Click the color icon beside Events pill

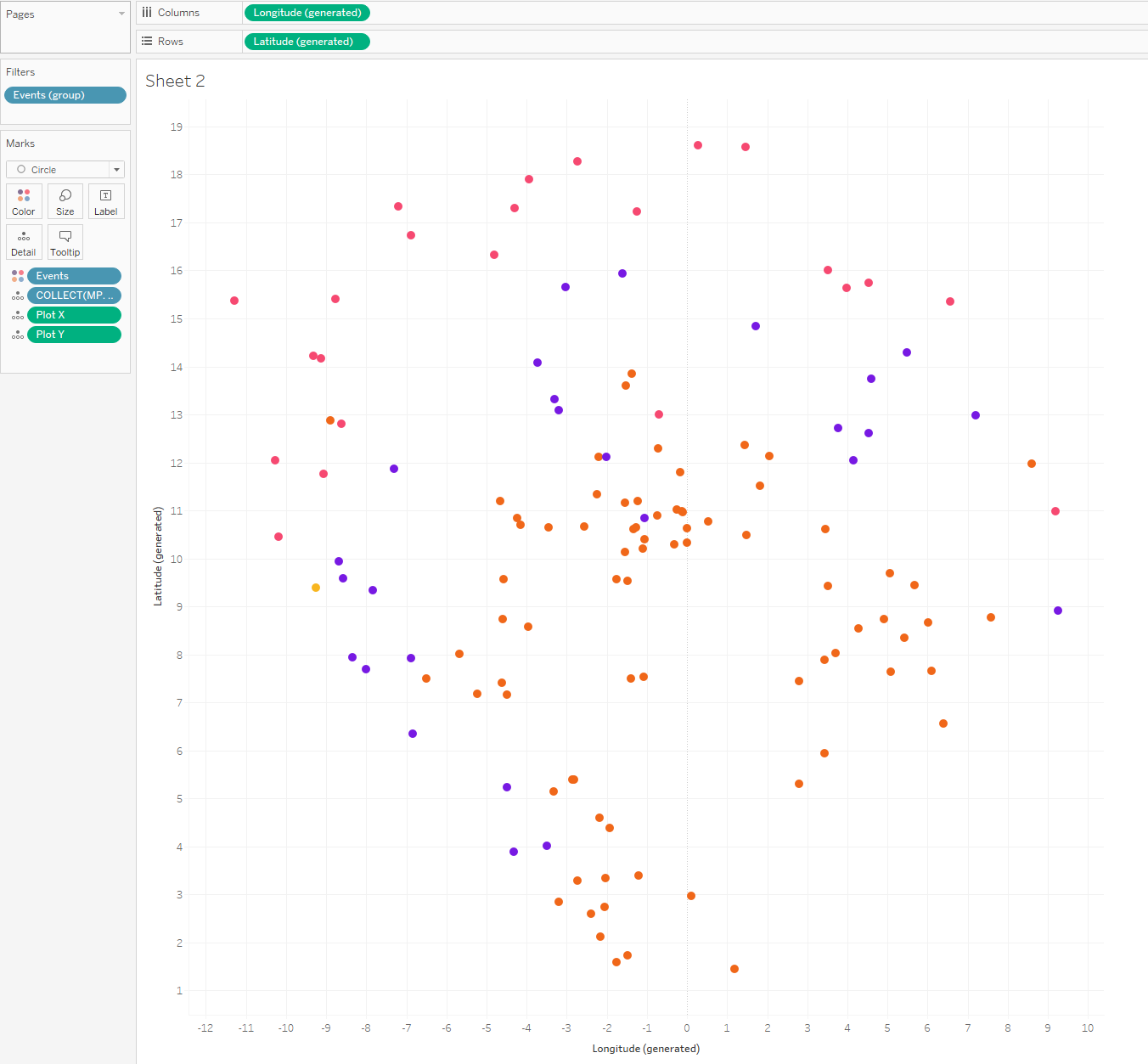(18, 276)
